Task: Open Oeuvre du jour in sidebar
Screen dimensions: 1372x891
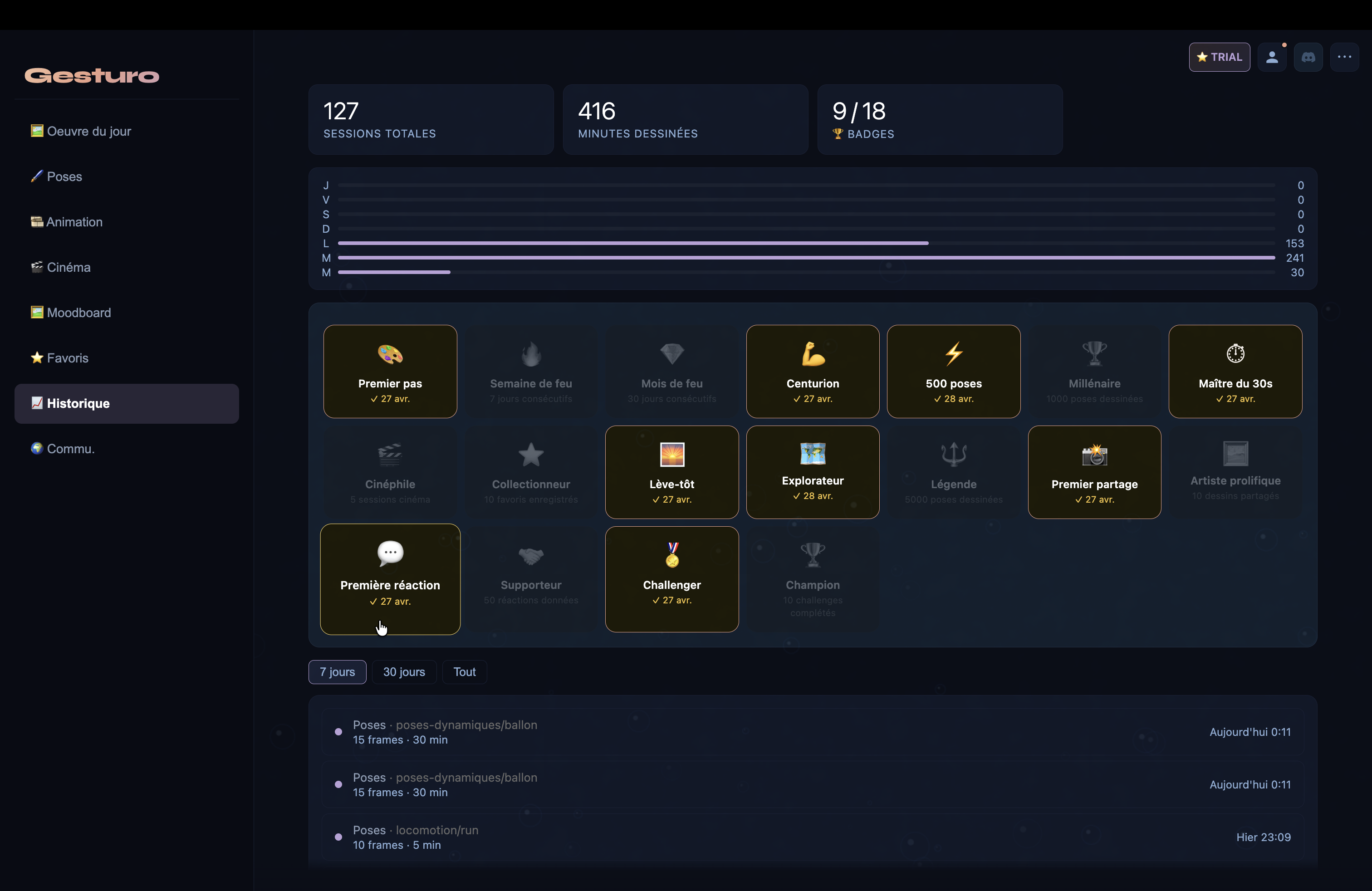Action: (x=127, y=132)
